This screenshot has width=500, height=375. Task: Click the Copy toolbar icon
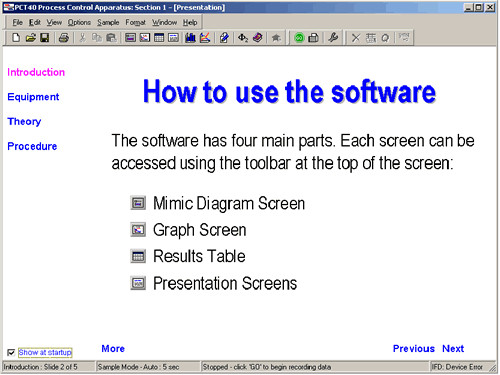point(97,38)
